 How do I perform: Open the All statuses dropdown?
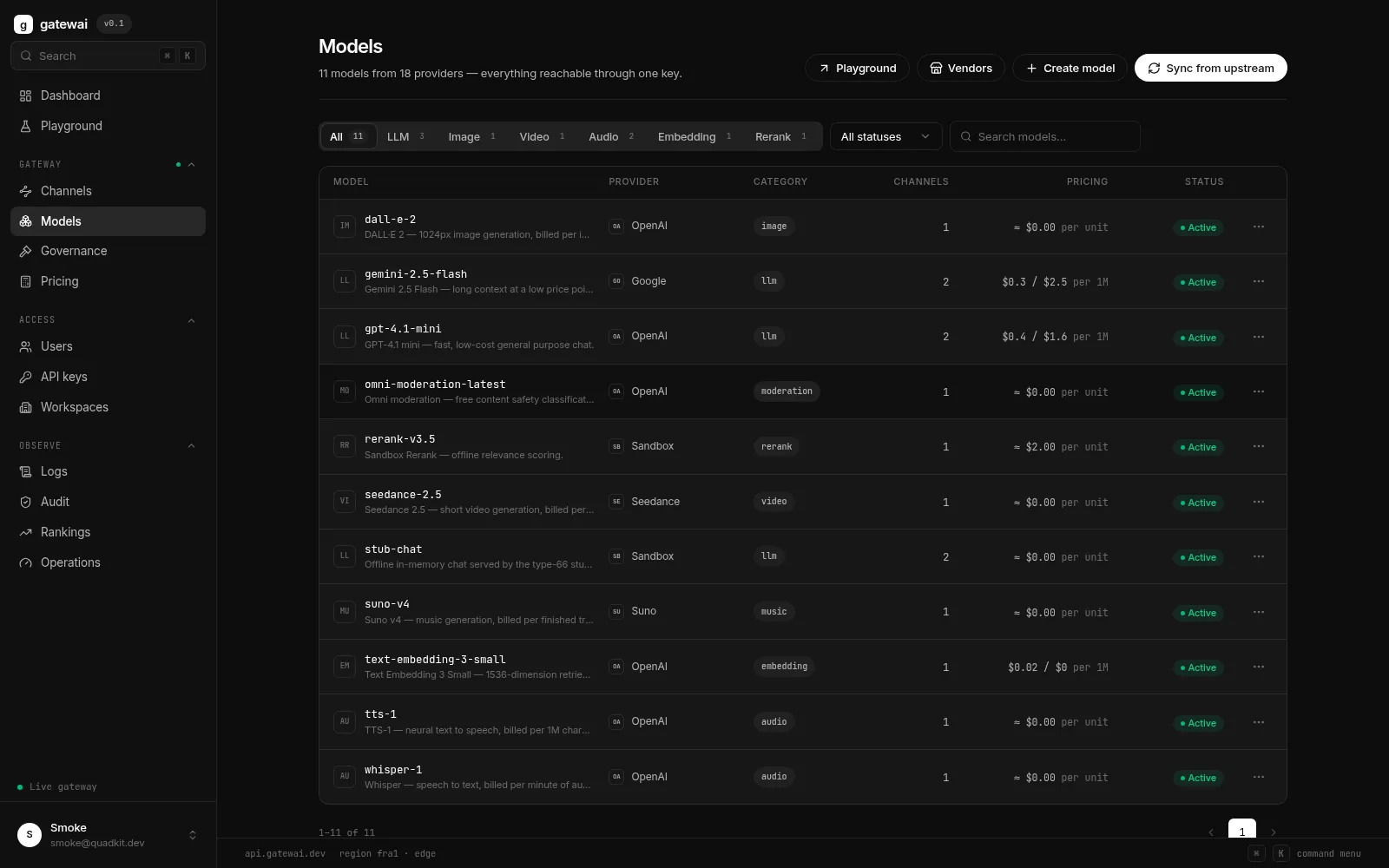pos(885,136)
